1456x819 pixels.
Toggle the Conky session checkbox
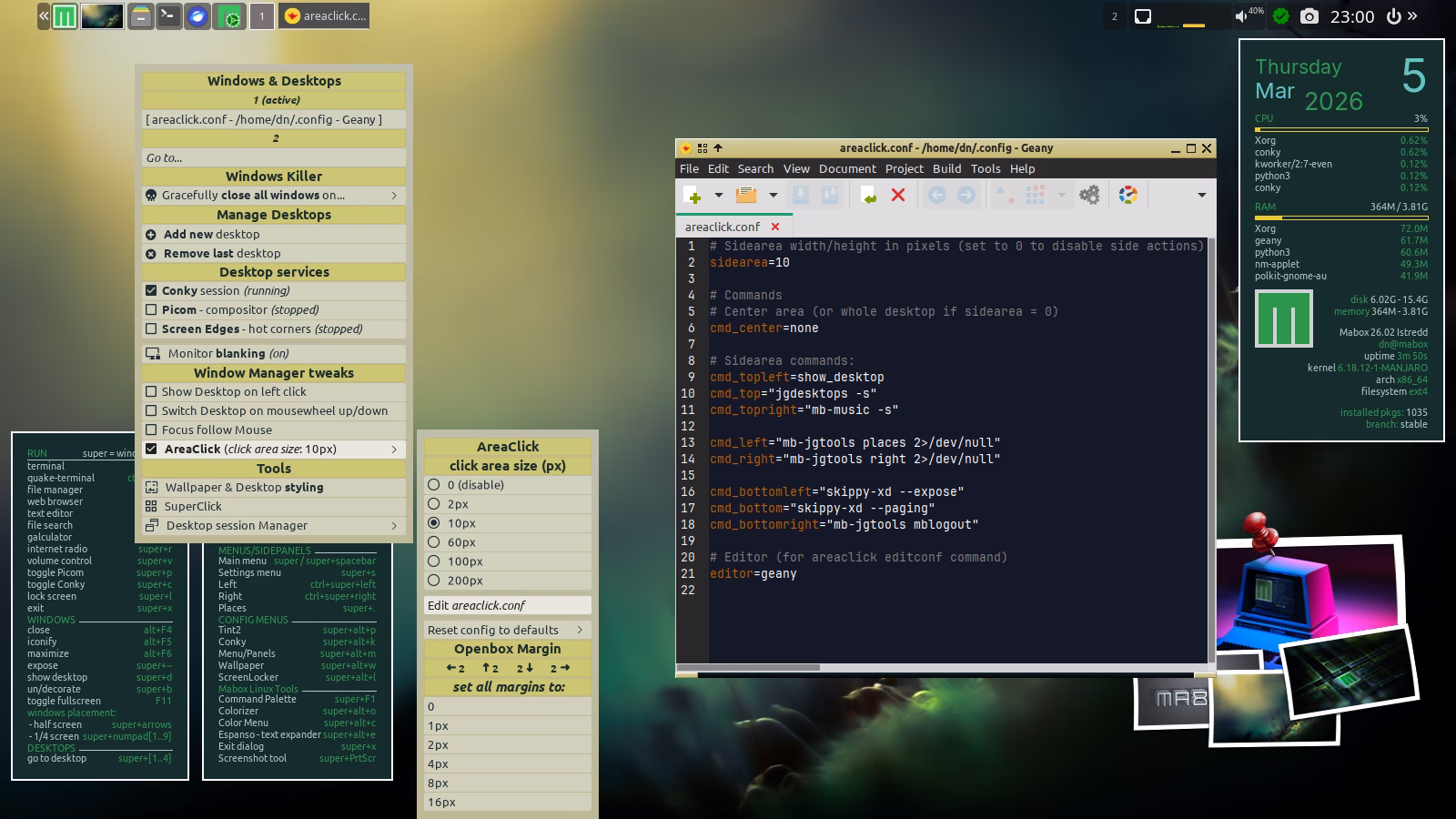pyautogui.click(x=152, y=291)
